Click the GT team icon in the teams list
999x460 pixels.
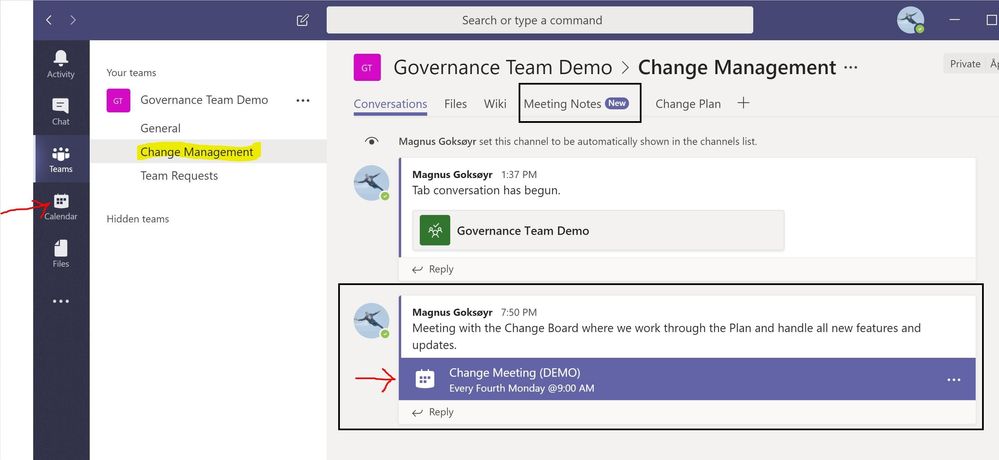pyautogui.click(x=119, y=100)
